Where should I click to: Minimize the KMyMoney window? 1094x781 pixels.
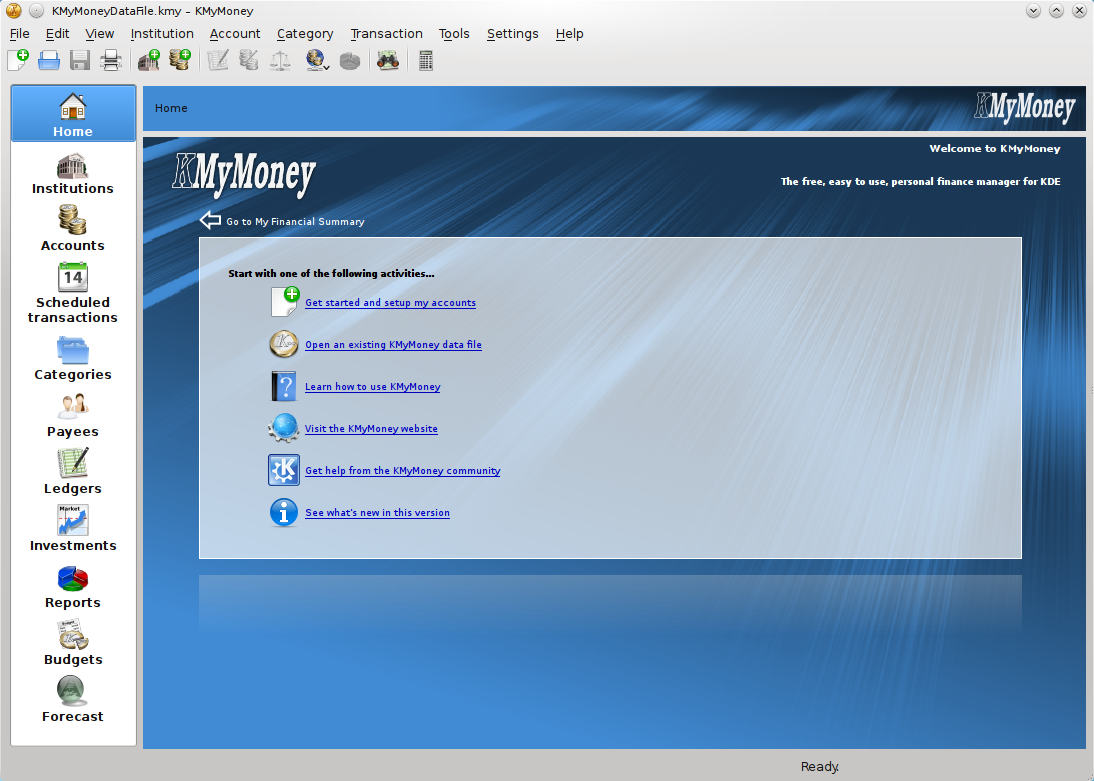1033,10
